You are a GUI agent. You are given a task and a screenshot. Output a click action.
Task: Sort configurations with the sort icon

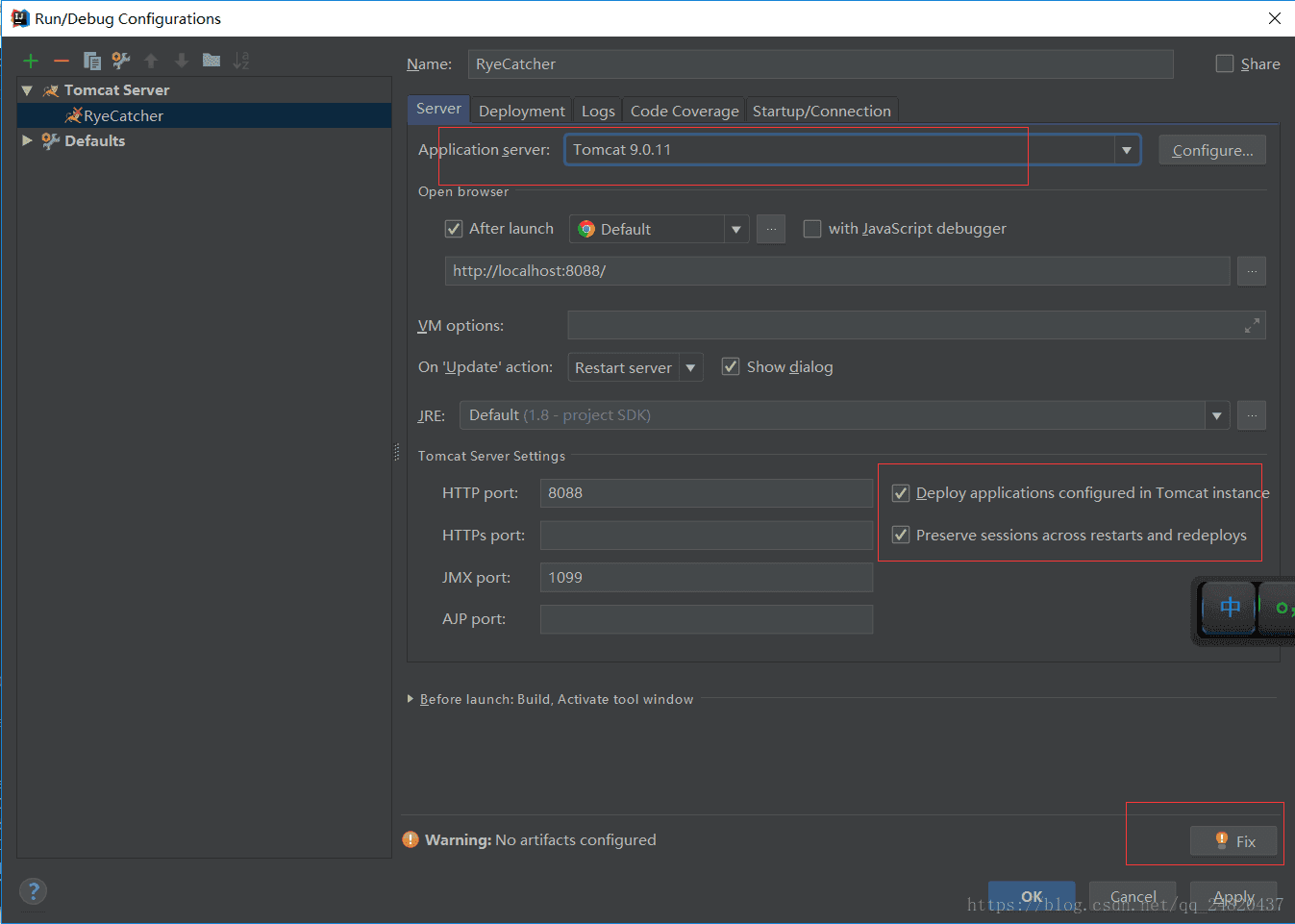coord(241,61)
